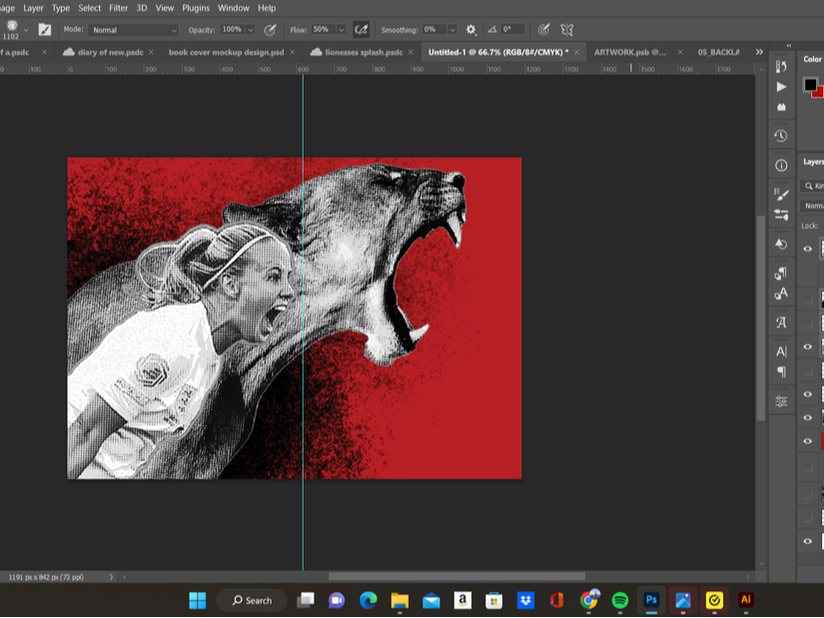Click the Smoothing 0% field
The width and height of the screenshot is (824, 618).
(434, 29)
